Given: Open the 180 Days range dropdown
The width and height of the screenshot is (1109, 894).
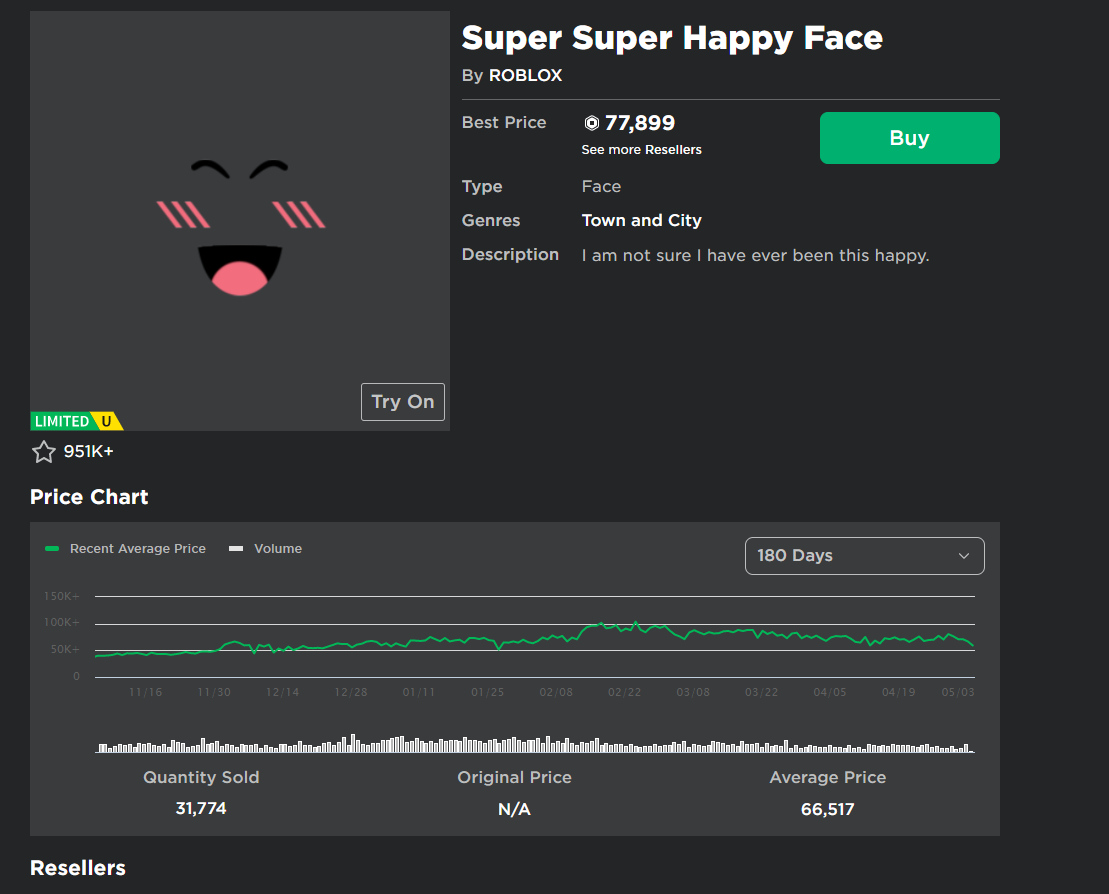Looking at the screenshot, I should (864, 556).
